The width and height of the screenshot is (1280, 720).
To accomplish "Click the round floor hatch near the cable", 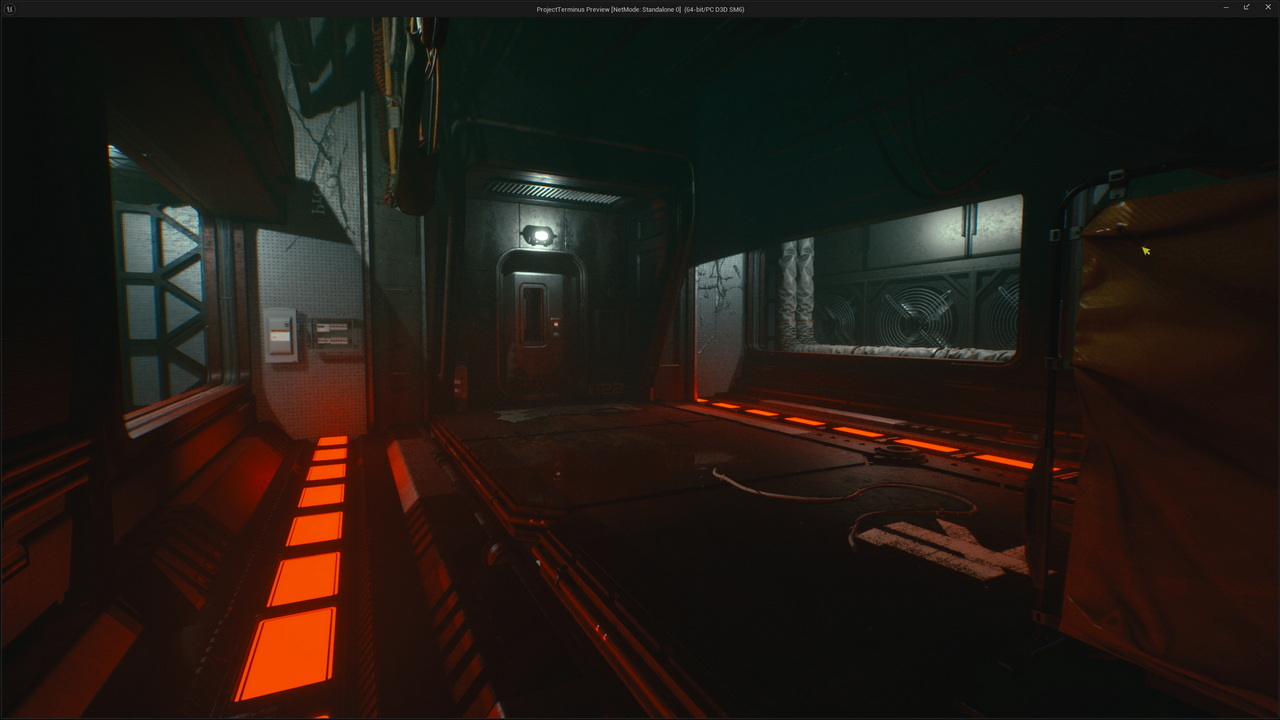I will tap(896, 455).
